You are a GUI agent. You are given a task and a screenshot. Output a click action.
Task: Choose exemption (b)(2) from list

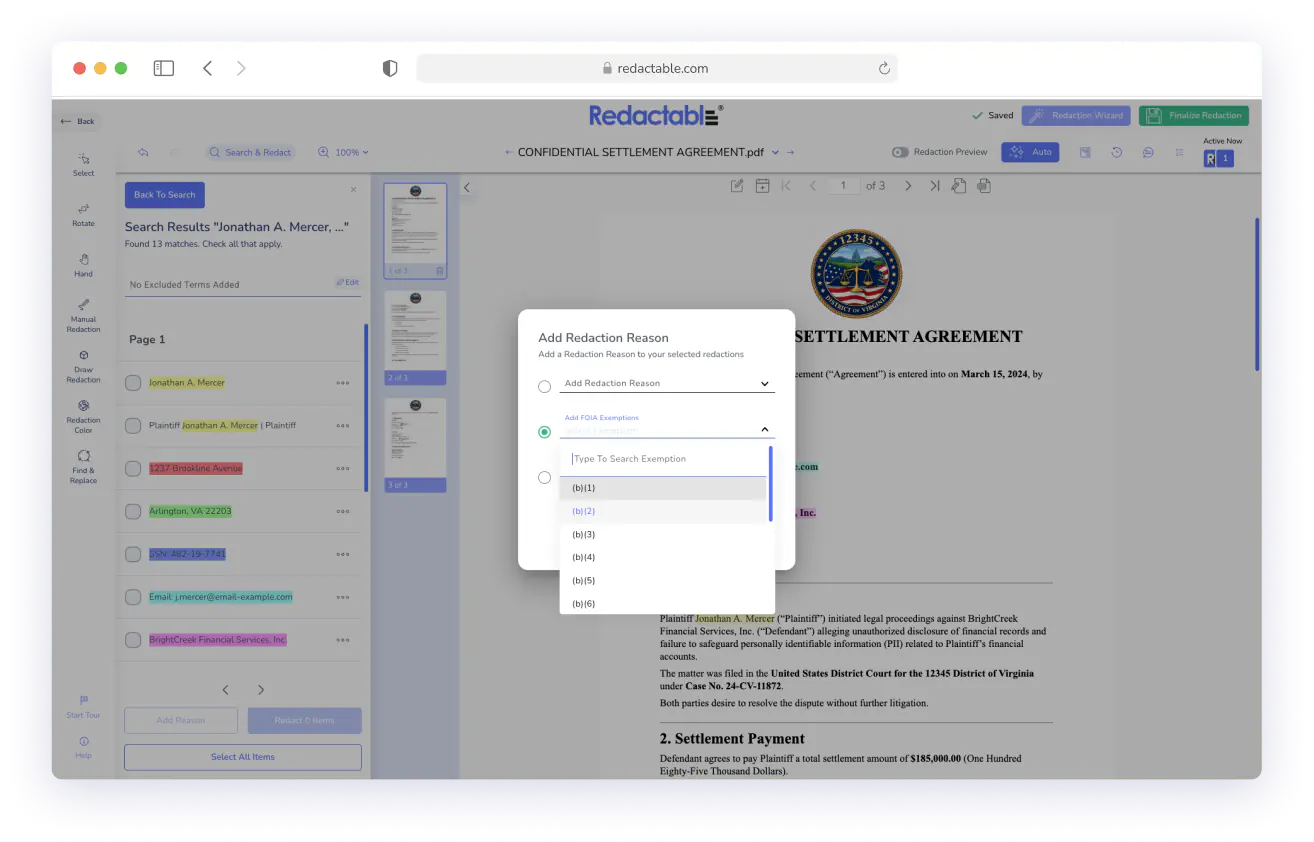[x=663, y=511]
